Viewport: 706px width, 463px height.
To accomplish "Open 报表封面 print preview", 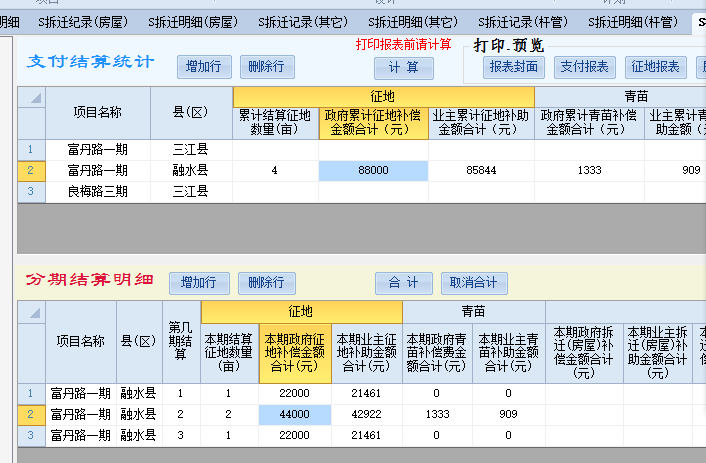I will (x=513, y=67).
